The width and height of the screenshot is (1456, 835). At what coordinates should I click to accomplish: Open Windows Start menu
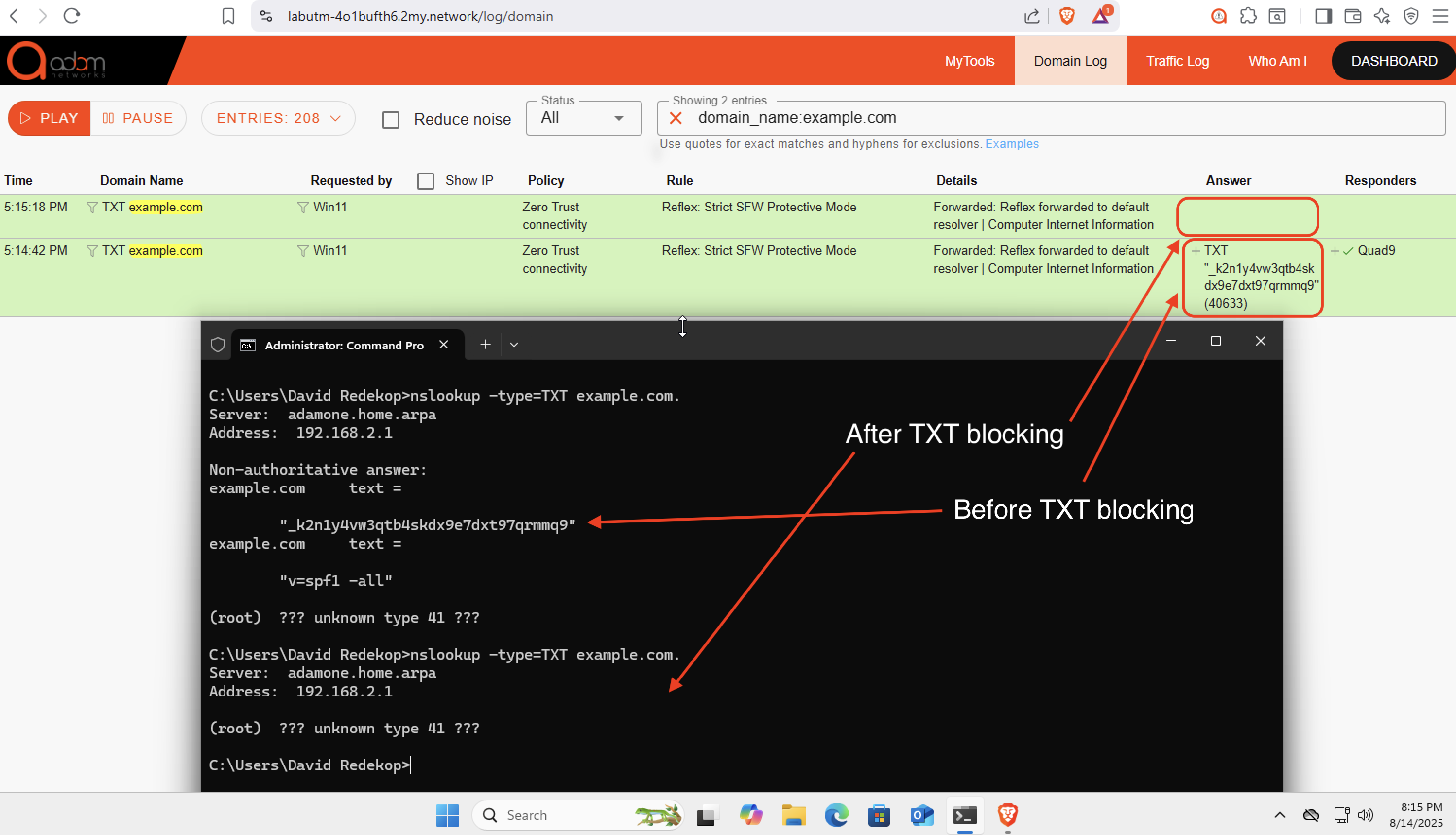[x=447, y=815]
